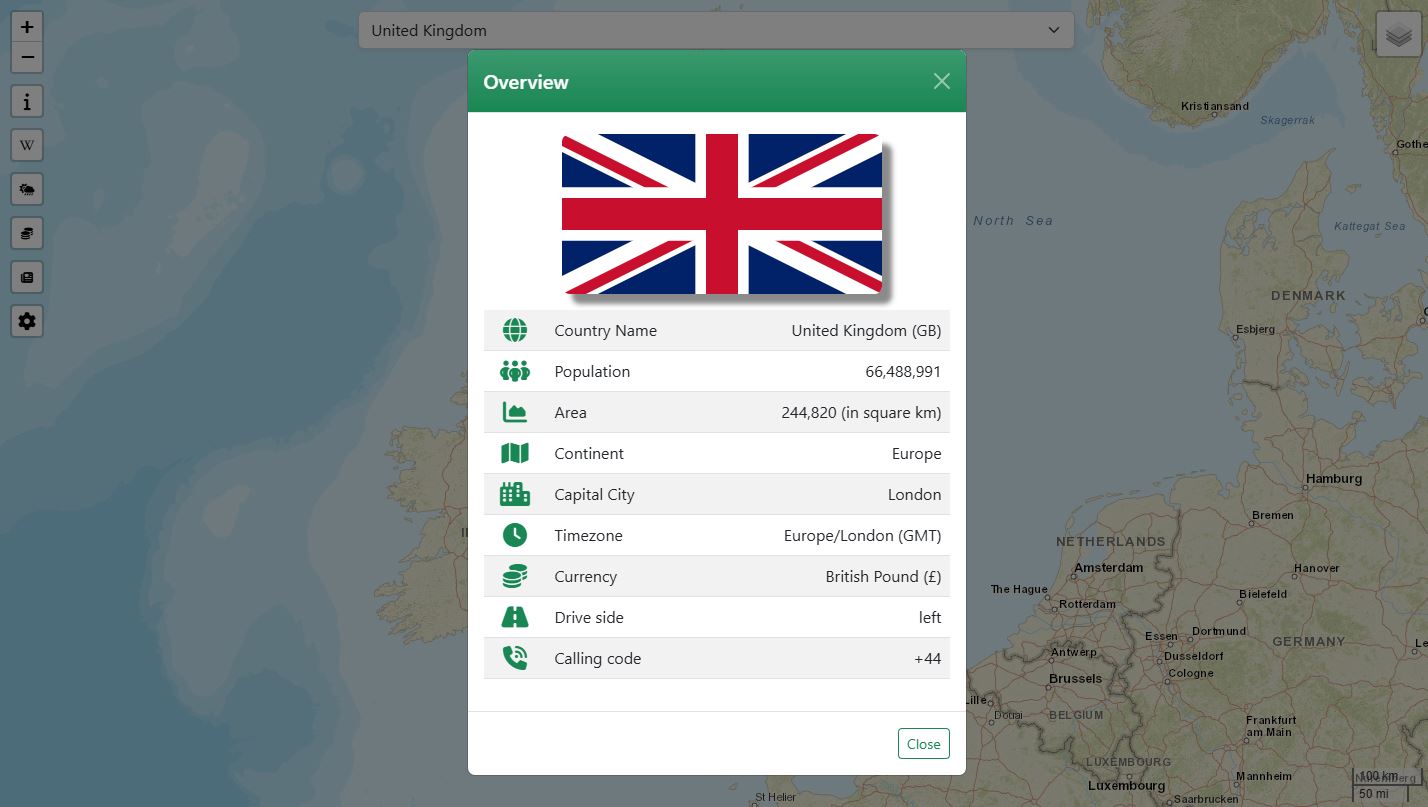Open the Wikipedia button in sidebar
Viewport: 1428px width, 807px height.
click(x=27, y=145)
